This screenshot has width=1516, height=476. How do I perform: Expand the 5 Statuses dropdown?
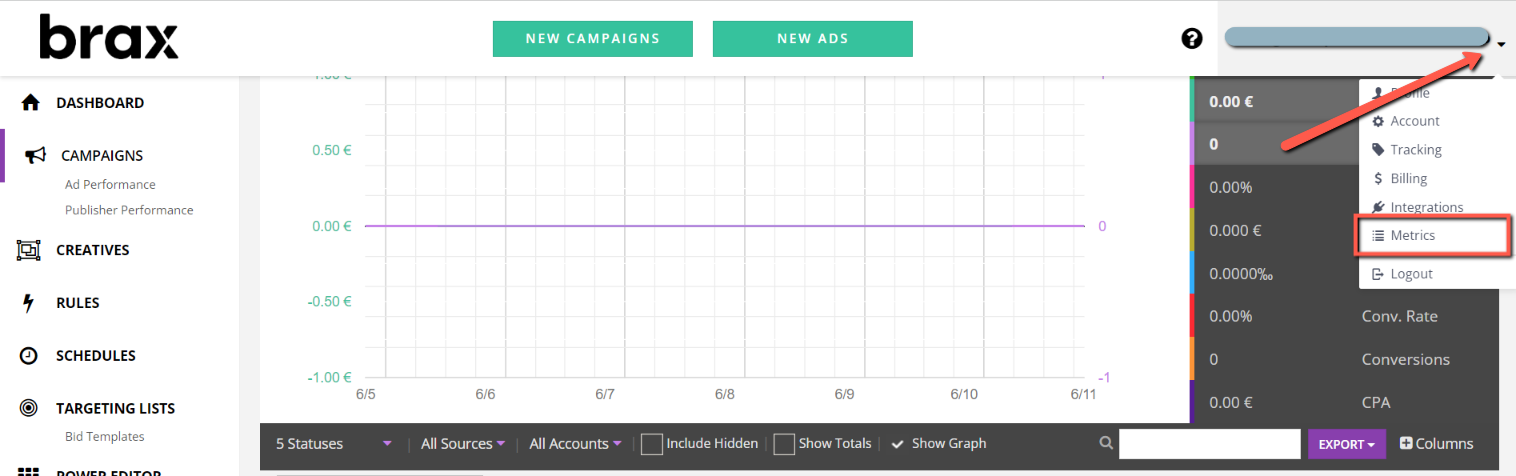click(x=333, y=444)
